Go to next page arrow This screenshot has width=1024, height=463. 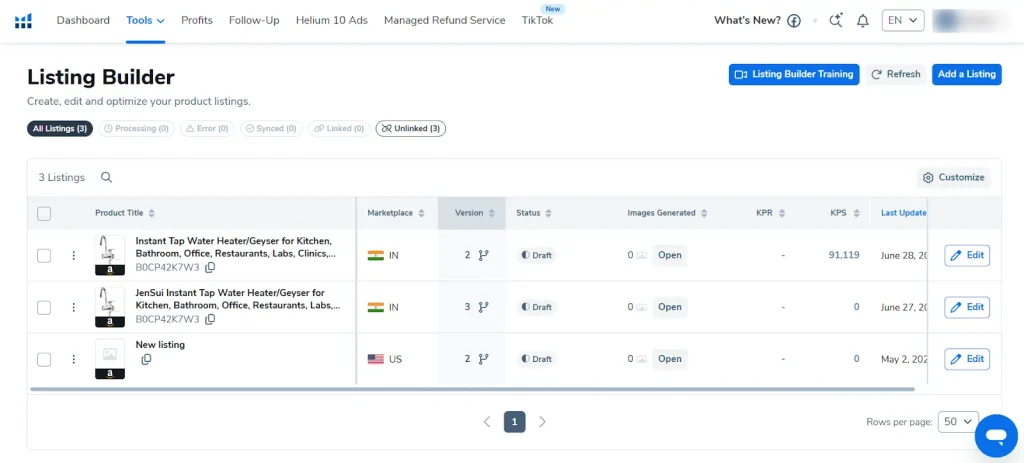coord(542,422)
